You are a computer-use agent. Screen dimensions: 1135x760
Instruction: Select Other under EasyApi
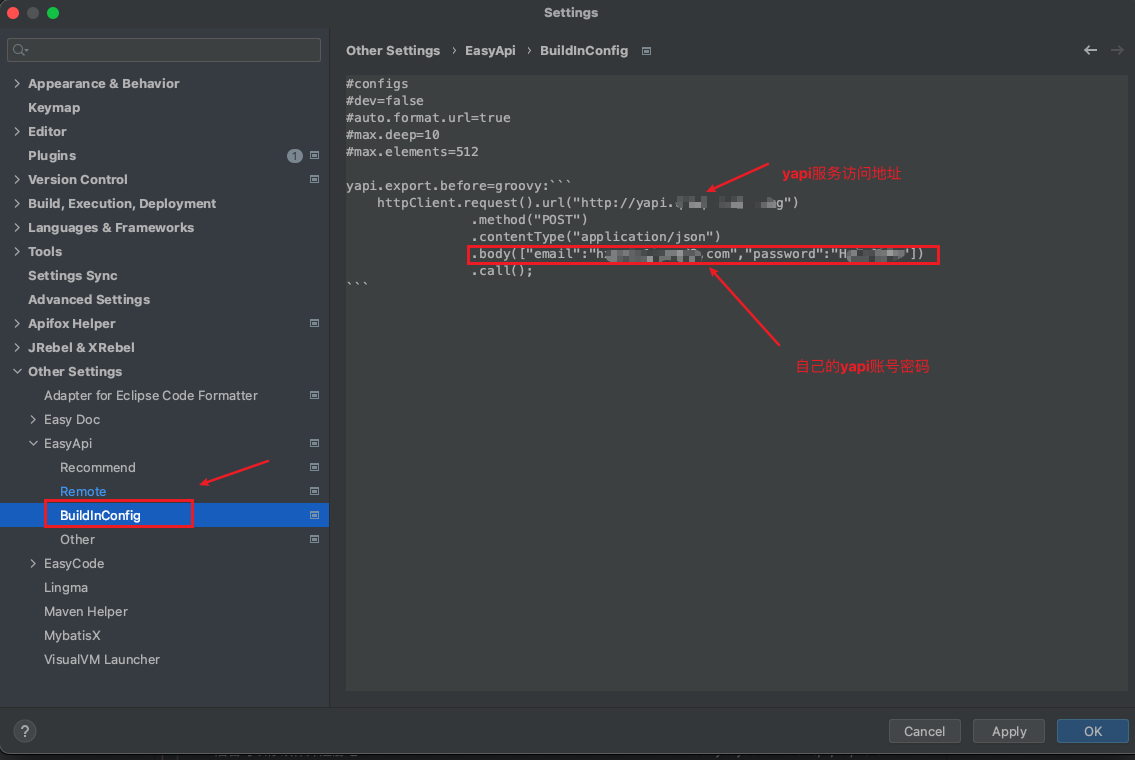pyautogui.click(x=77, y=539)
